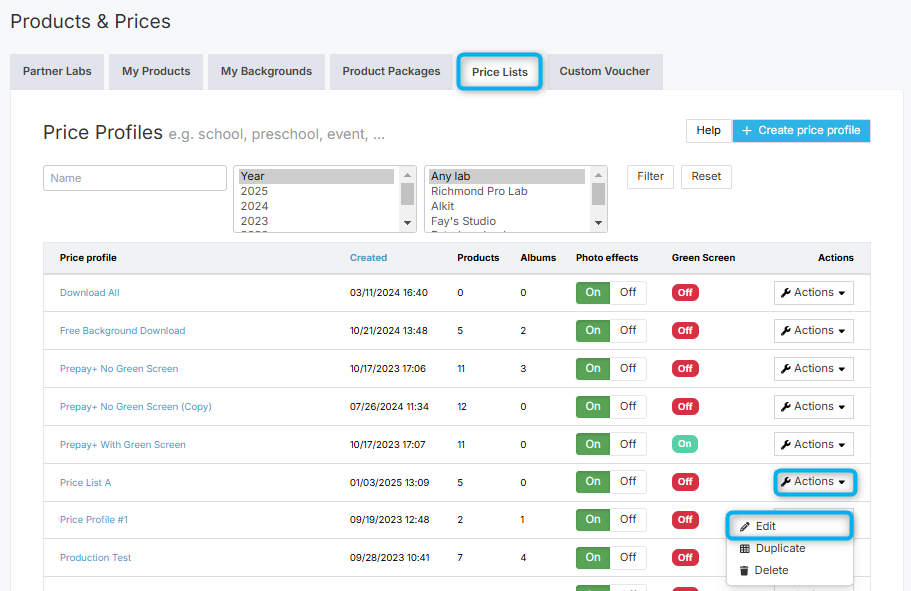Open Actions dropdown for Free Background Download
The height and width of the screenshot is (591, 911).
(813, 330)
